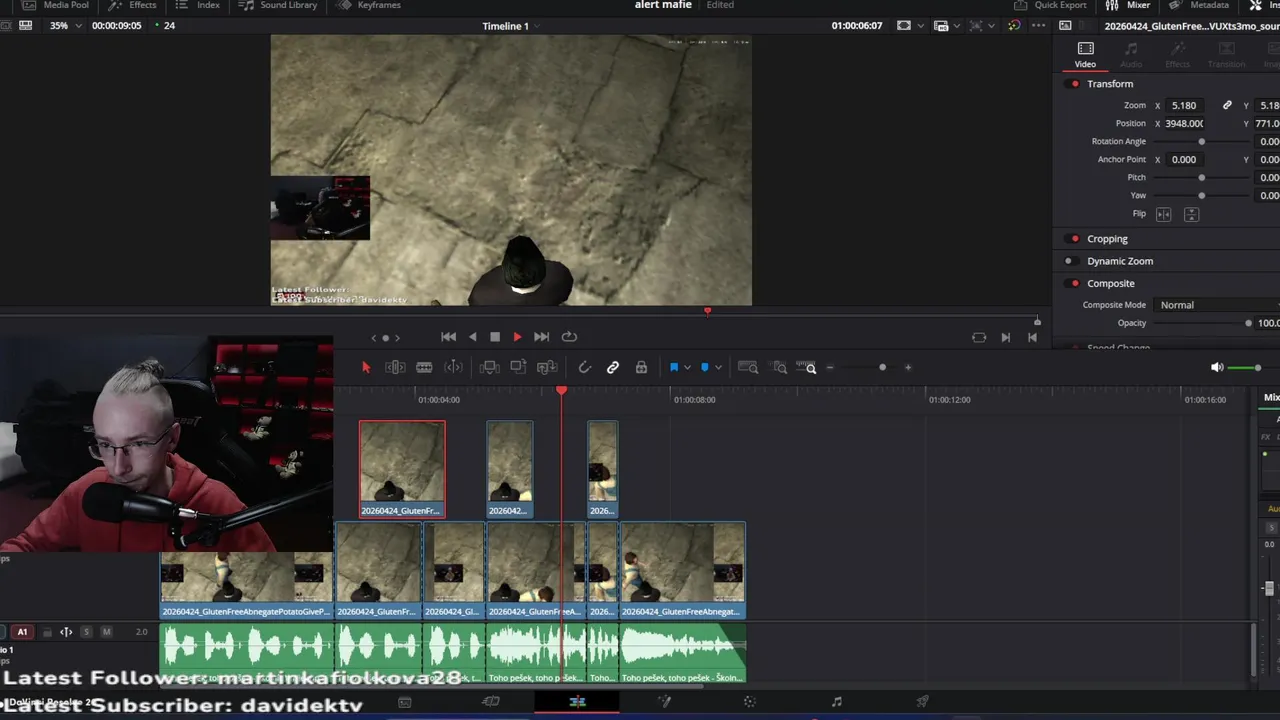This screenshot has height=720, width=1280.
Task: Open the Metadata panel
Action: [x=1199, y=5]
